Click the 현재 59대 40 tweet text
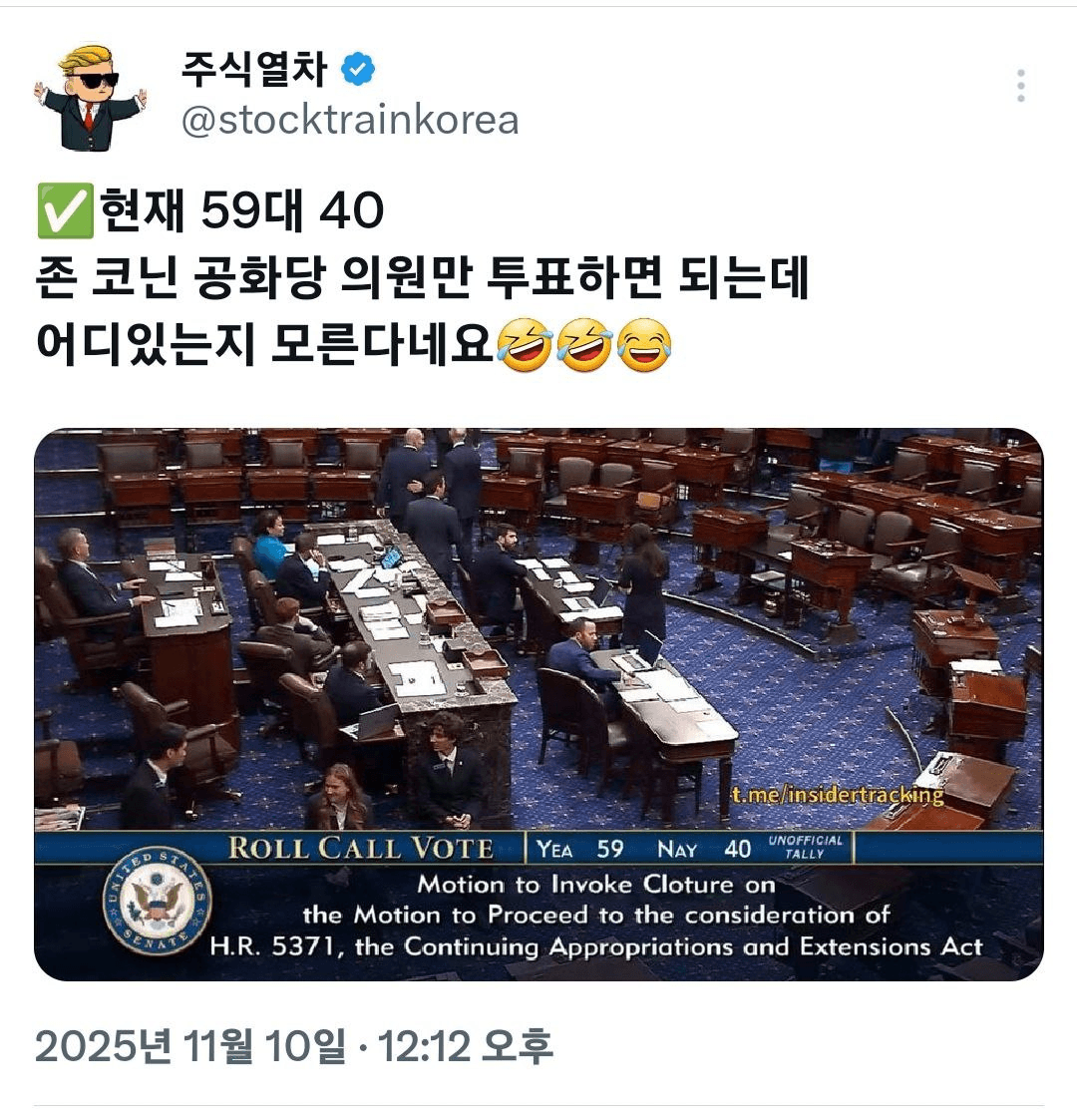 pos(241,210)
